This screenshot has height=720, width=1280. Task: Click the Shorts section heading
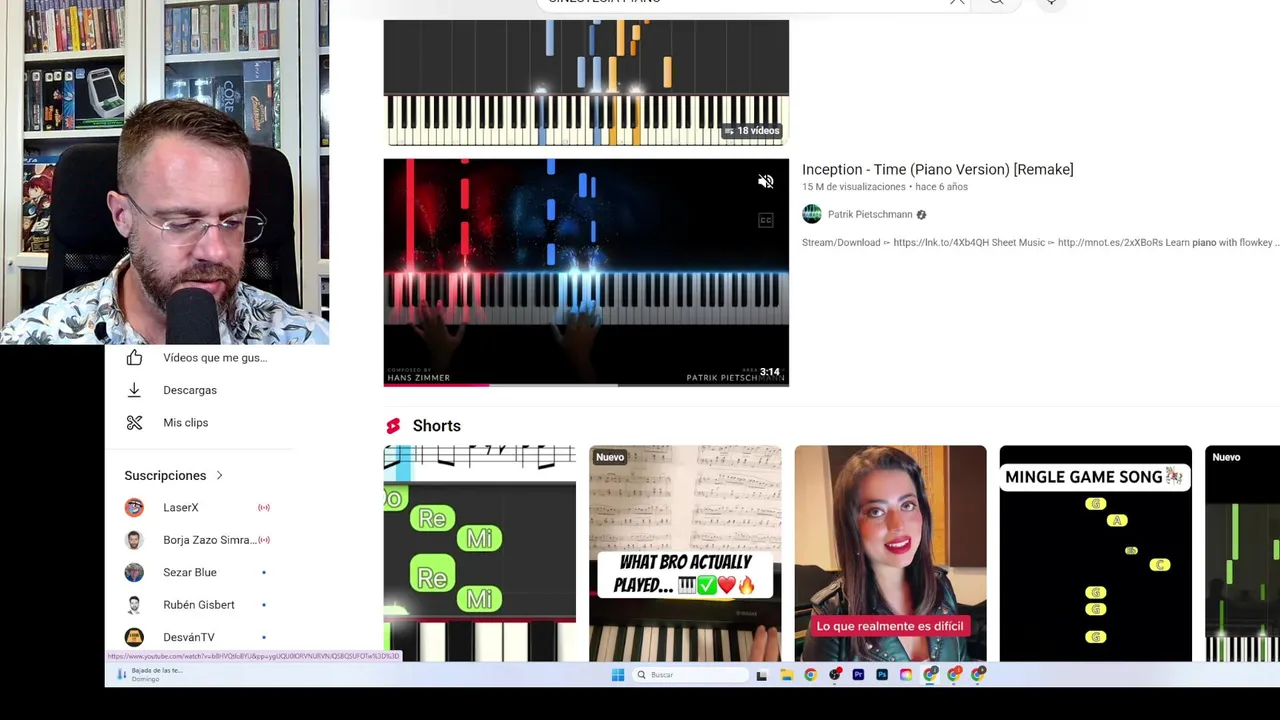point(437,426)
